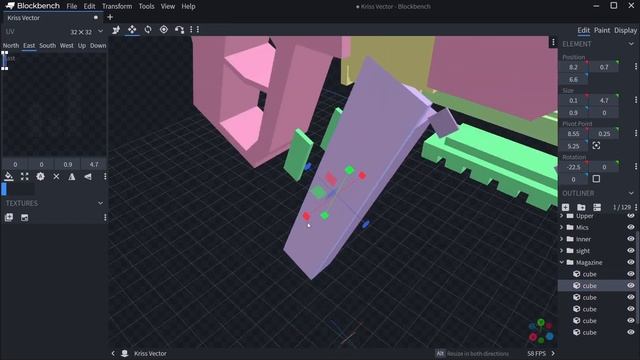Expand the sight group
640x360 pixels.
pyautogui.click(x=562, y=250)
